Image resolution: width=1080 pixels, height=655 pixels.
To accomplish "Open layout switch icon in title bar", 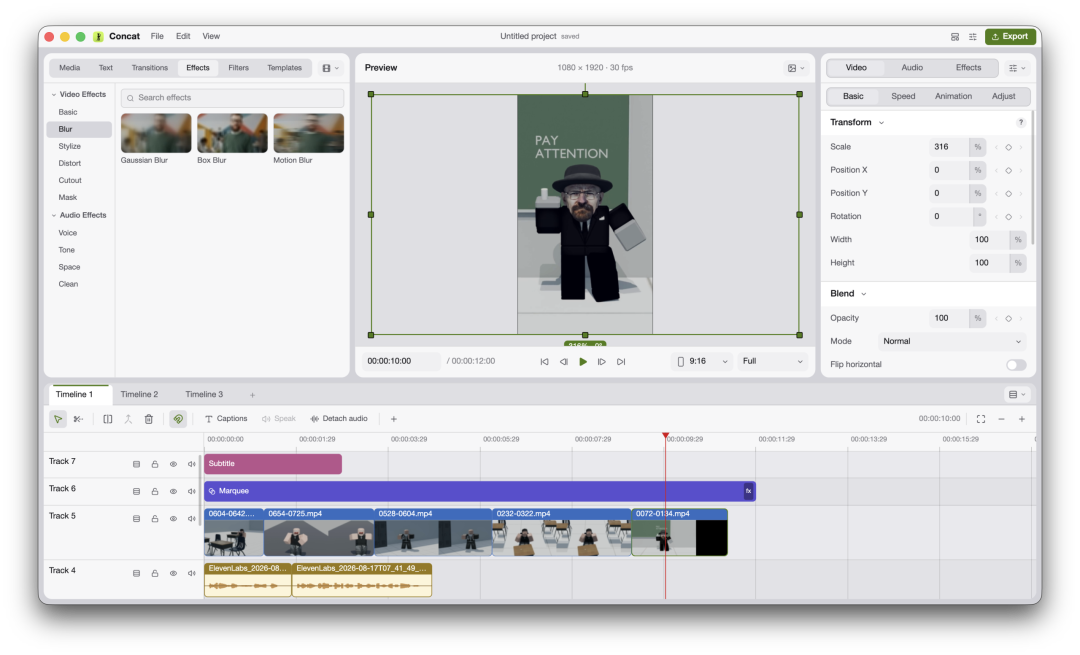I will point(955,37).
